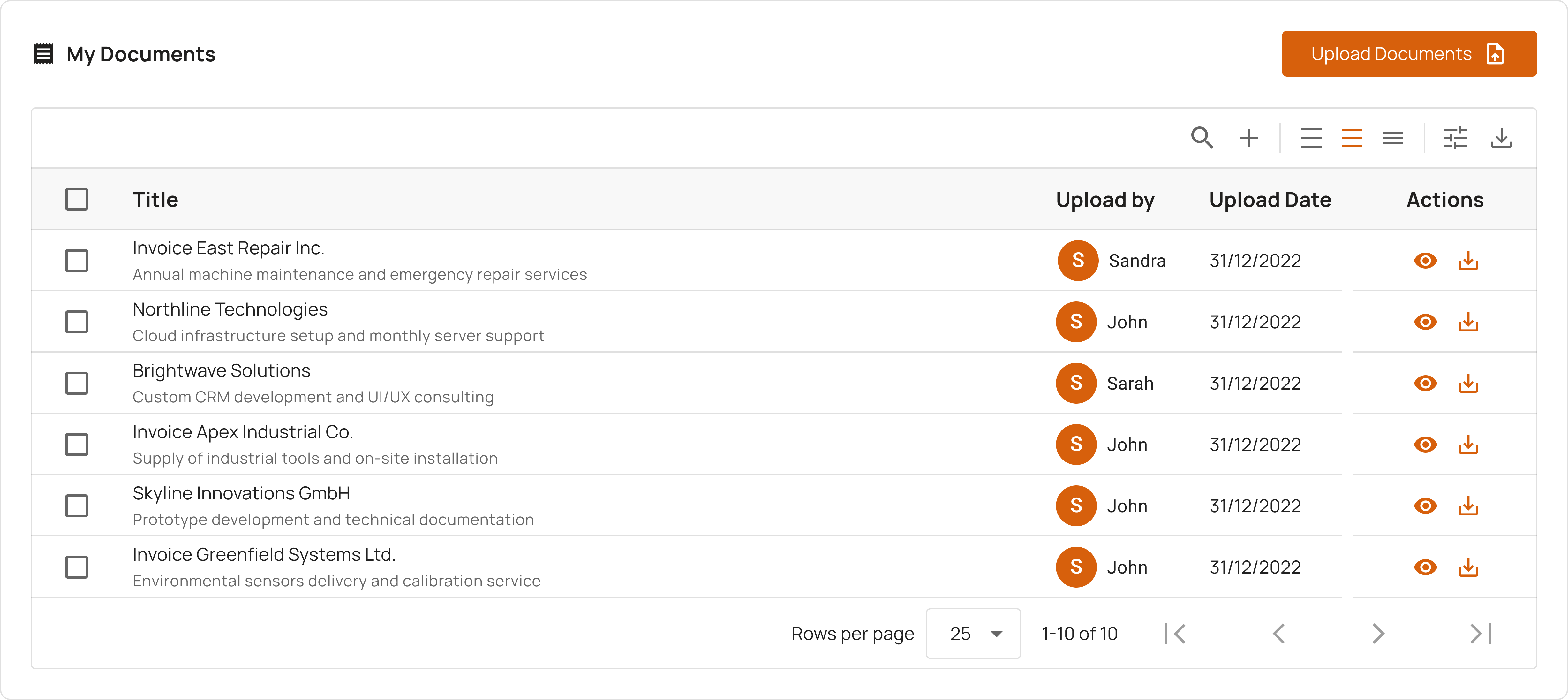Image resolution: width=1568 pixels, height=700 pixels.
Task: Select the orange standard density icon
Action: click(x=1351, y=138)
